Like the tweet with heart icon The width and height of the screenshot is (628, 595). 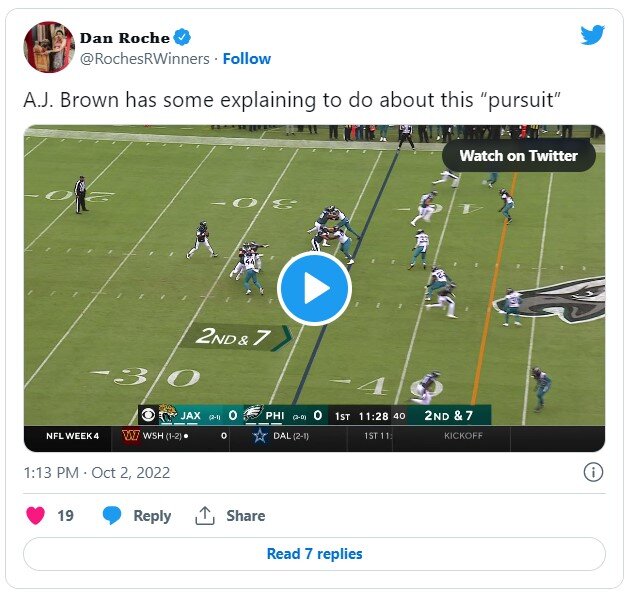pyautogui.click(x=36, y=515)
